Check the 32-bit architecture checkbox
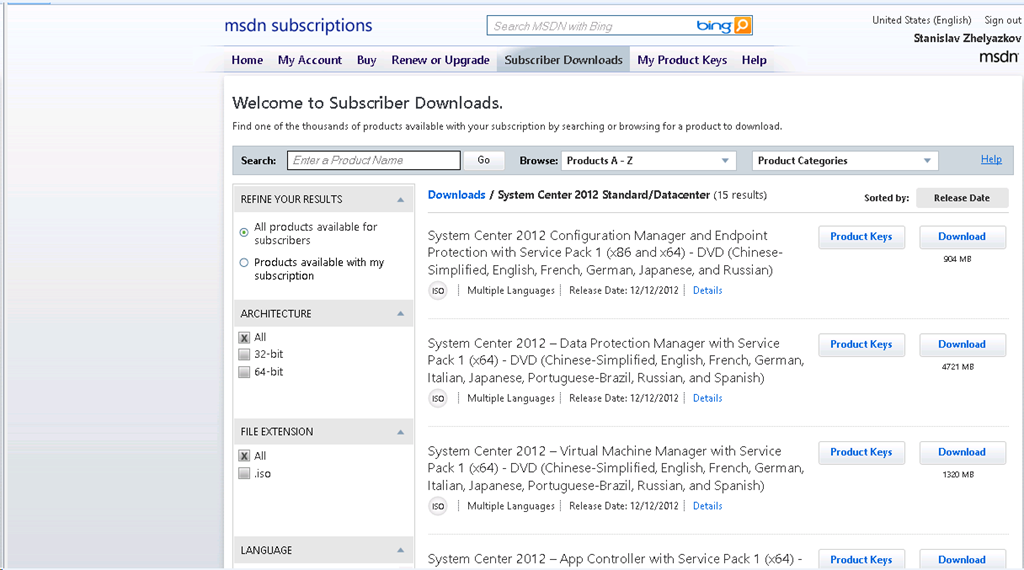1024x570 pixels. tap(244, 355)
